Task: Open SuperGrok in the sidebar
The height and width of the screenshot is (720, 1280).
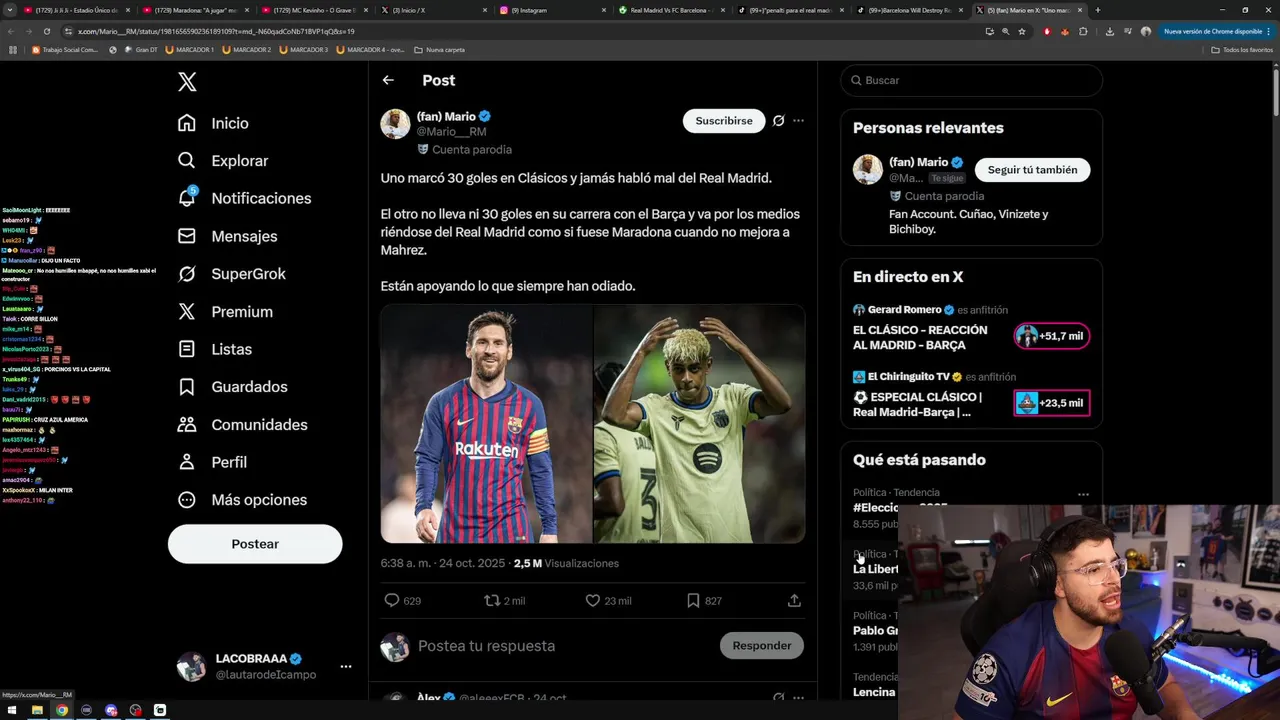Action: tap(230, 274)
